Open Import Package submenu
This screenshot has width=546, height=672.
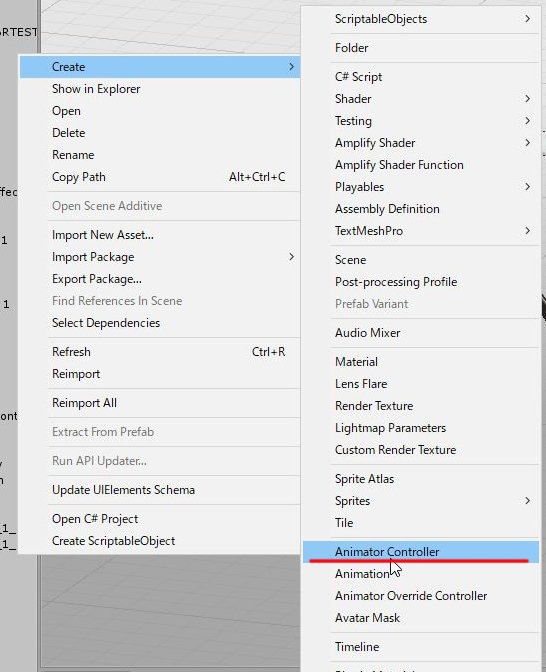[160, 257]
